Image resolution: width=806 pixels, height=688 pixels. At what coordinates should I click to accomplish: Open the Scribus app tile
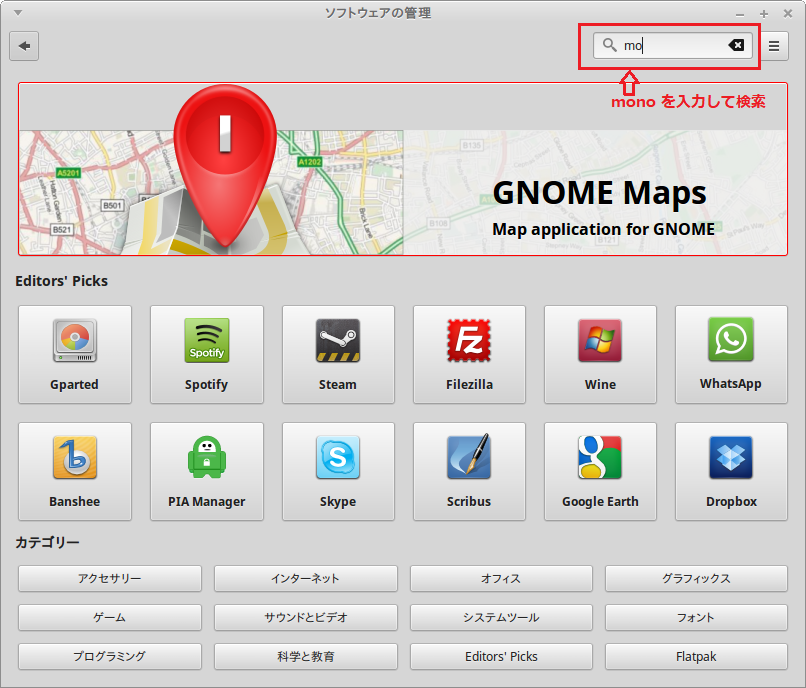point(469,472)
